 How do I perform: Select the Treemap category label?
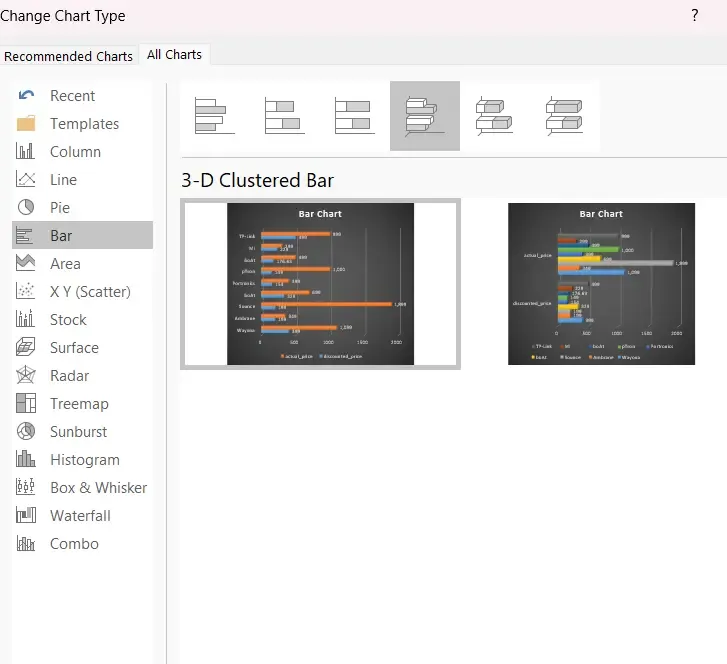(79, 403)
